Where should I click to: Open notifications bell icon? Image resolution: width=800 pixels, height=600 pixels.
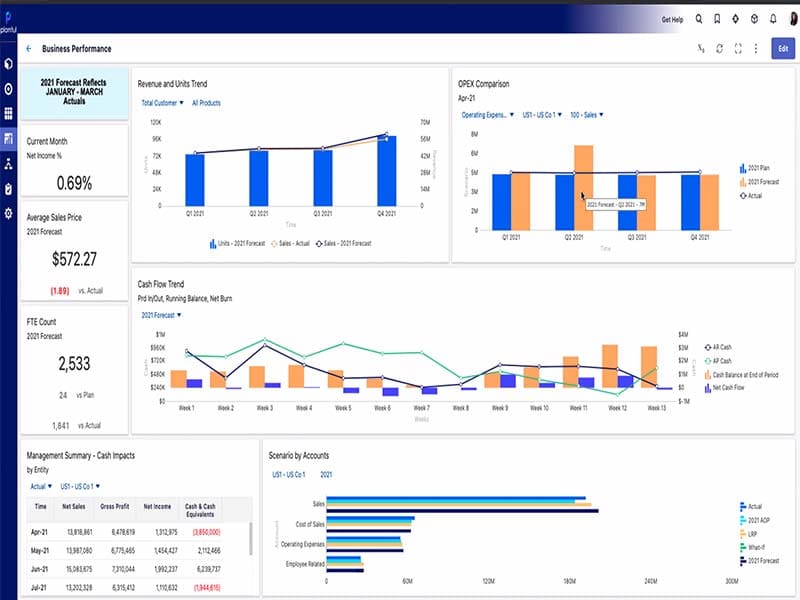[773, 19]
